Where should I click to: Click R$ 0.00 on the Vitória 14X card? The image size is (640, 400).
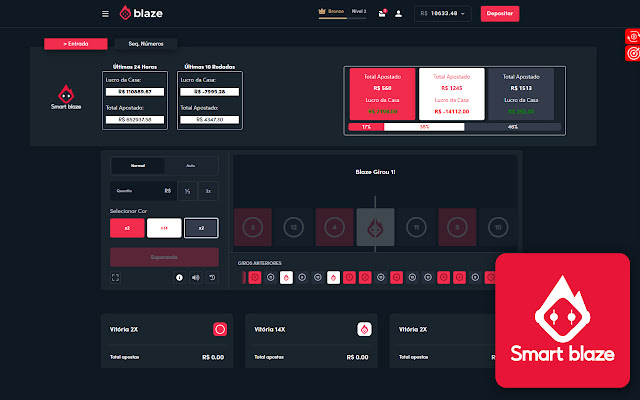pyautogui.click(x=358, y=357)
